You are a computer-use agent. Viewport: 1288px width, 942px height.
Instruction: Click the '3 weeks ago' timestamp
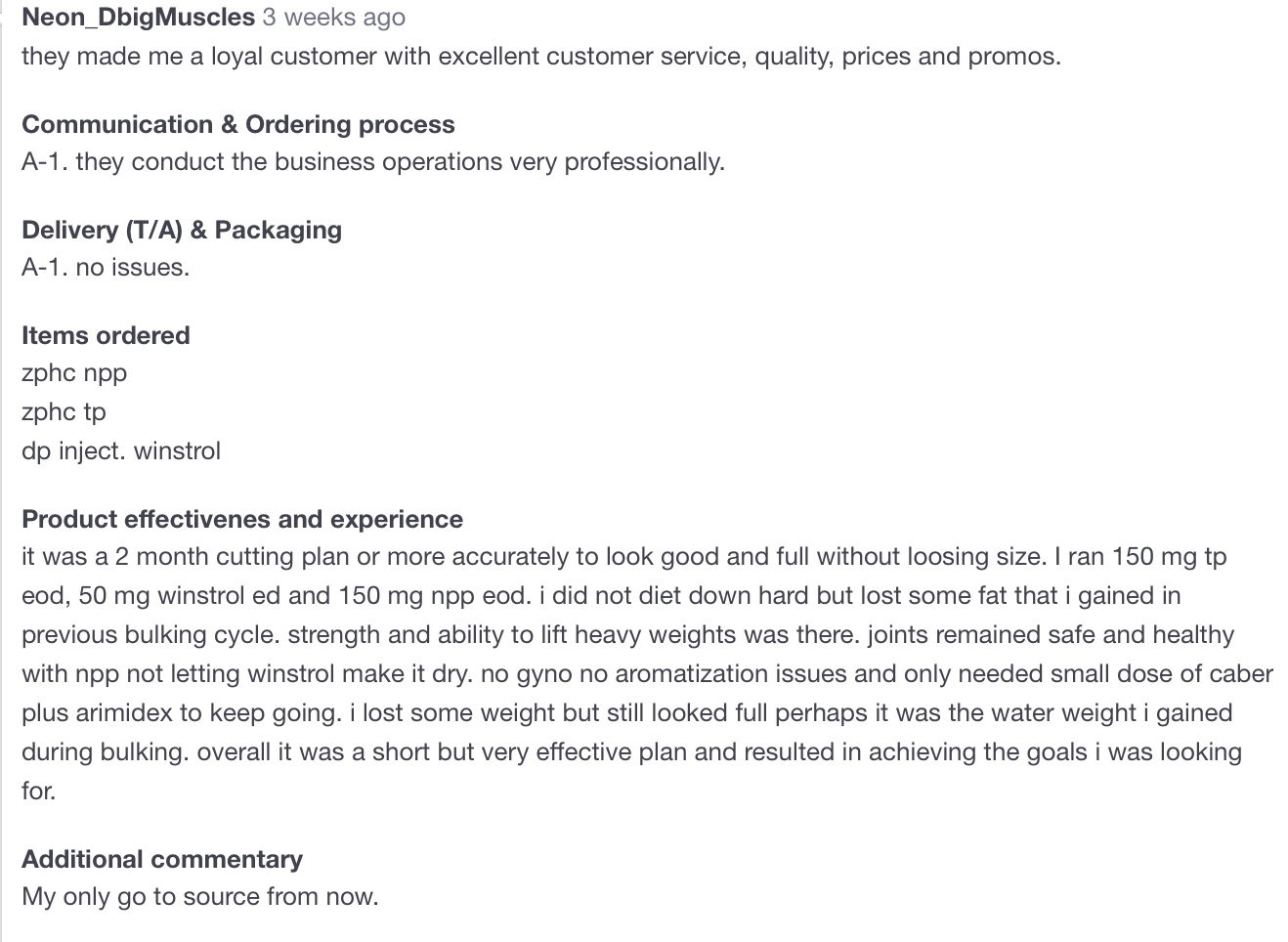(x=333, y=18)
